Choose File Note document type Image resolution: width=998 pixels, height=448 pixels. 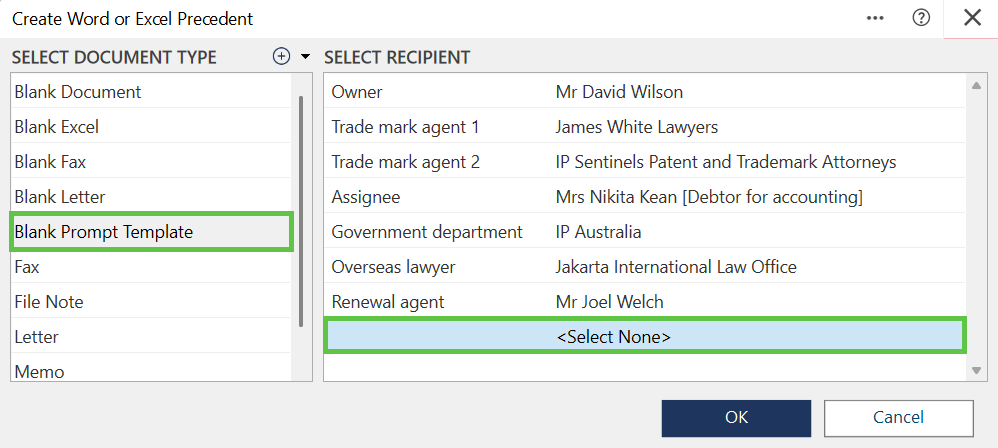49,302
